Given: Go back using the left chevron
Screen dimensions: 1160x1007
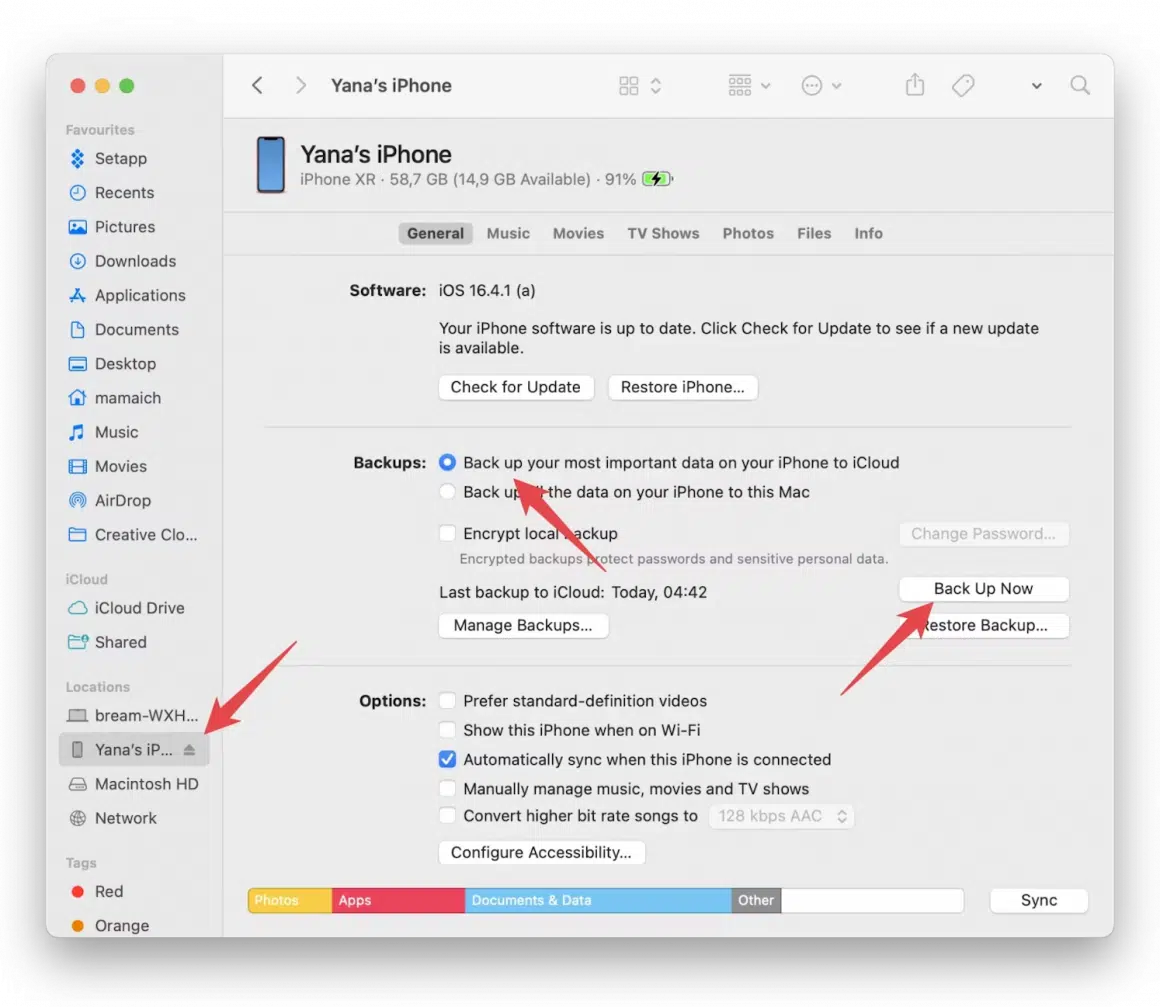Looking at the screenshot, I should click(x=257, y=86).
